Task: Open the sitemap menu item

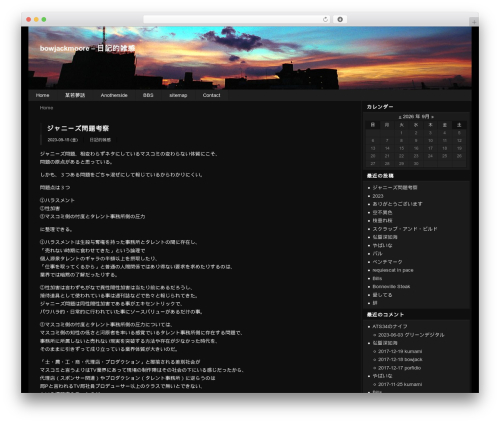Action: pyautogui.click(x=178, y=95)
